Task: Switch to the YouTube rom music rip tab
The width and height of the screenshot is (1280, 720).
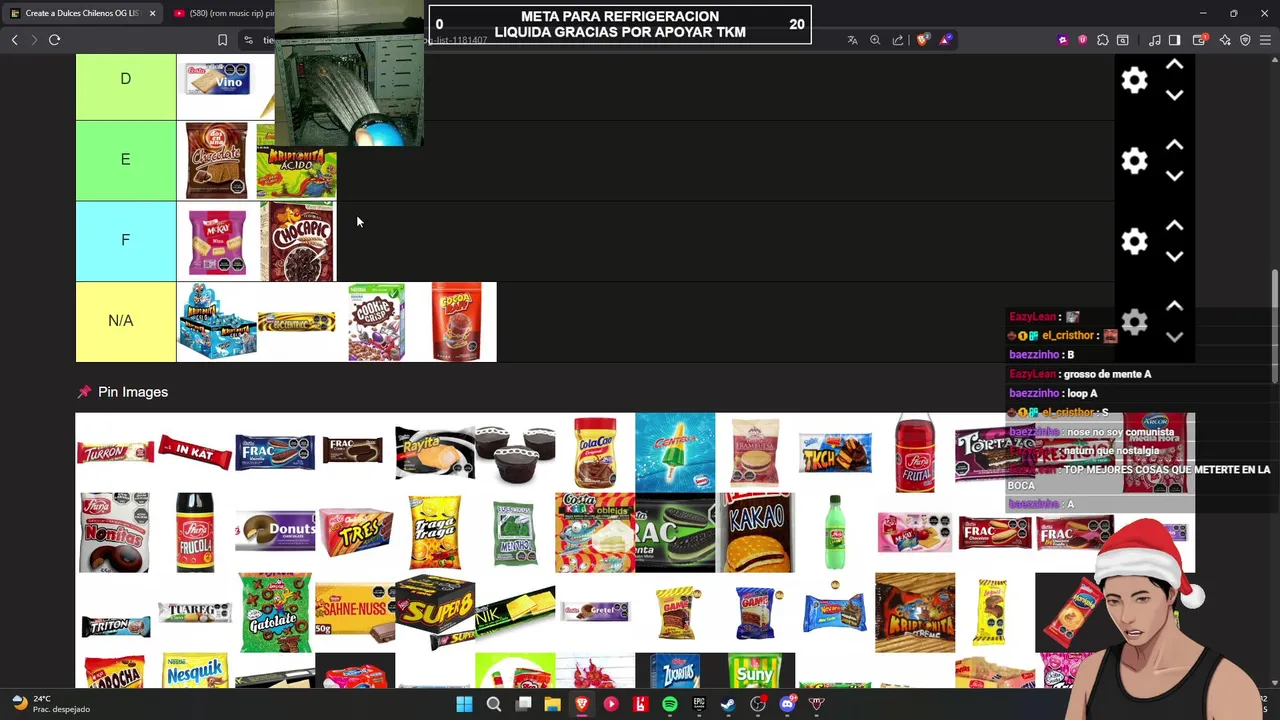Action: pyautogui.click(x=222, y=13)
